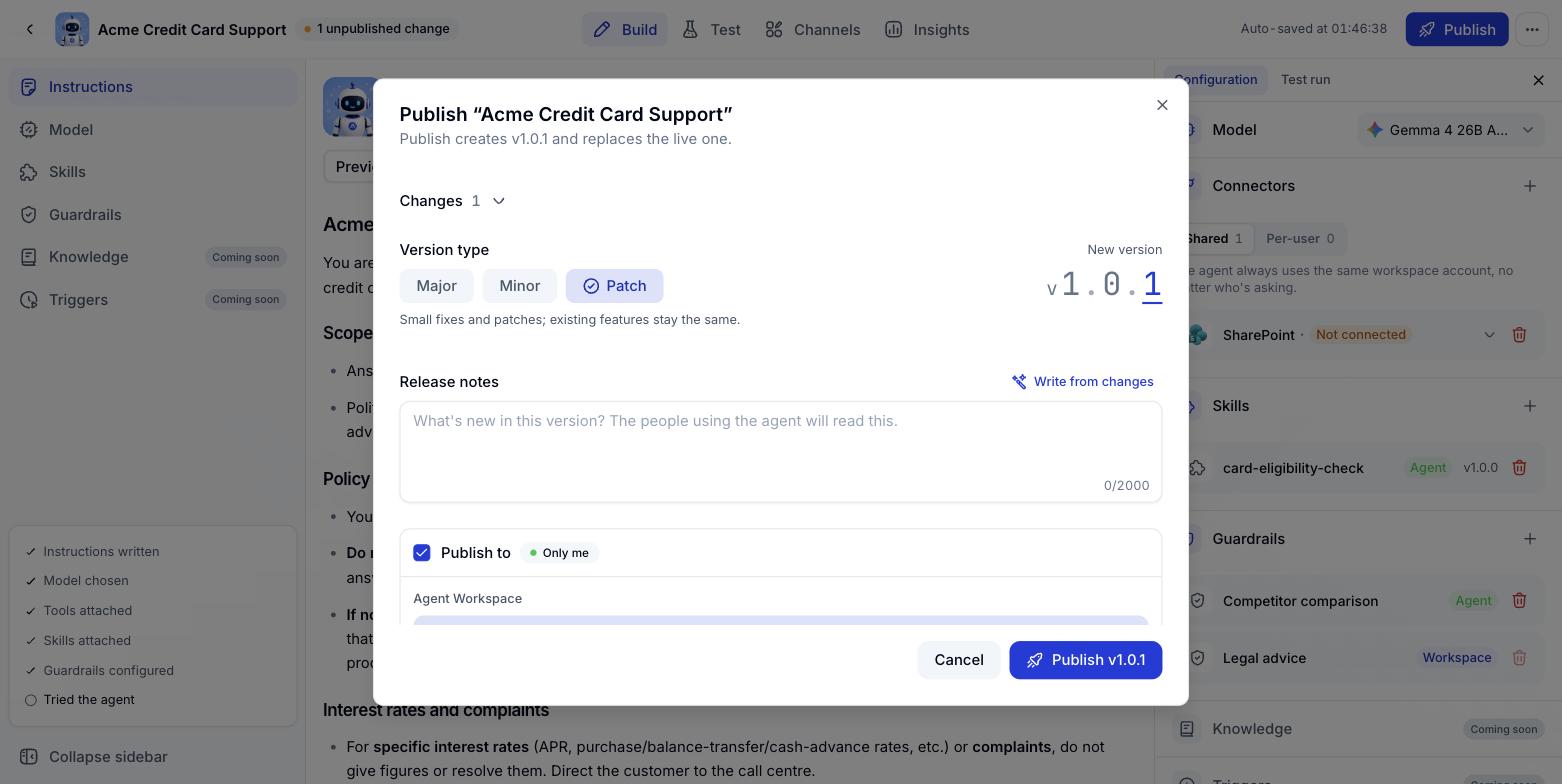Screen dimensions: 1562x784
Task: Click the back arrow next to agent avatar
Action: tap(30, 29)
